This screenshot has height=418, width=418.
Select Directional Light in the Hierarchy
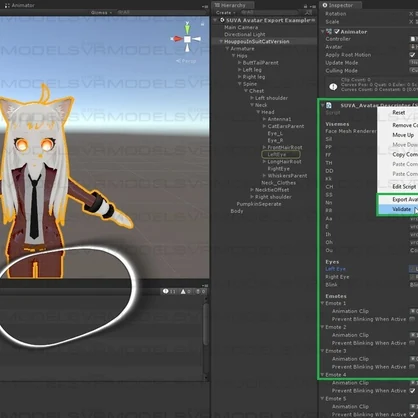pyautogui.click(x=245, y=34)
